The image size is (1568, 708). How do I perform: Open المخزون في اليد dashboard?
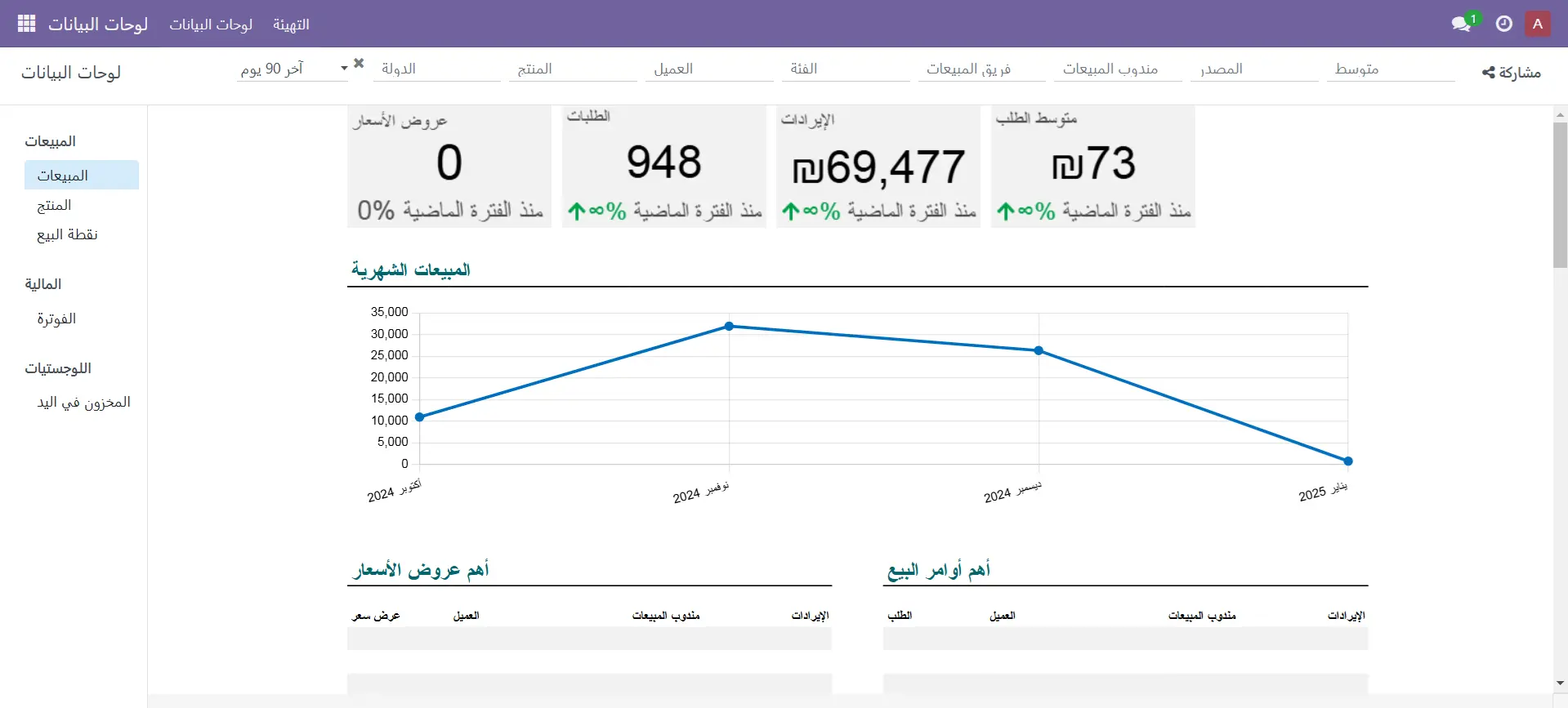tap(83, 403)
